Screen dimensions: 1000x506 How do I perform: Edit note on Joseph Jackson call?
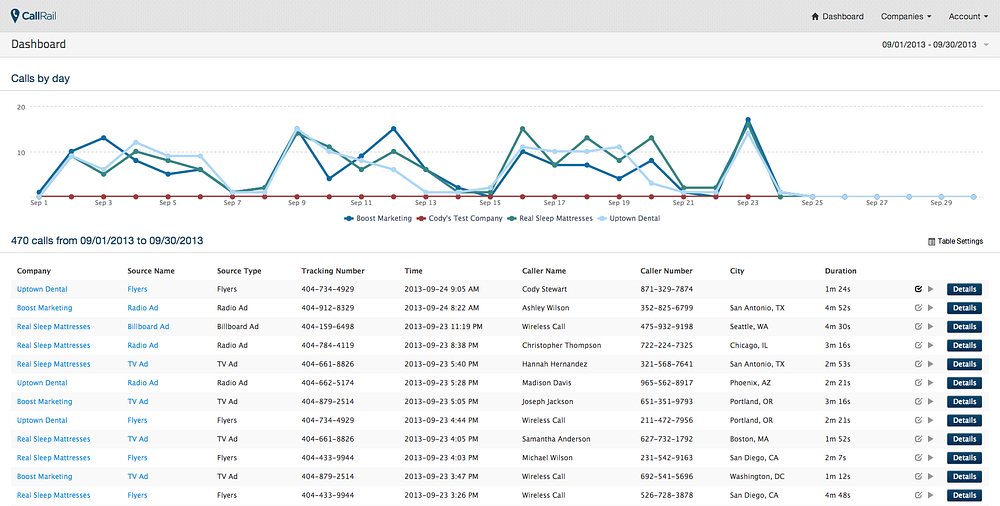click(x=918, y=401)
